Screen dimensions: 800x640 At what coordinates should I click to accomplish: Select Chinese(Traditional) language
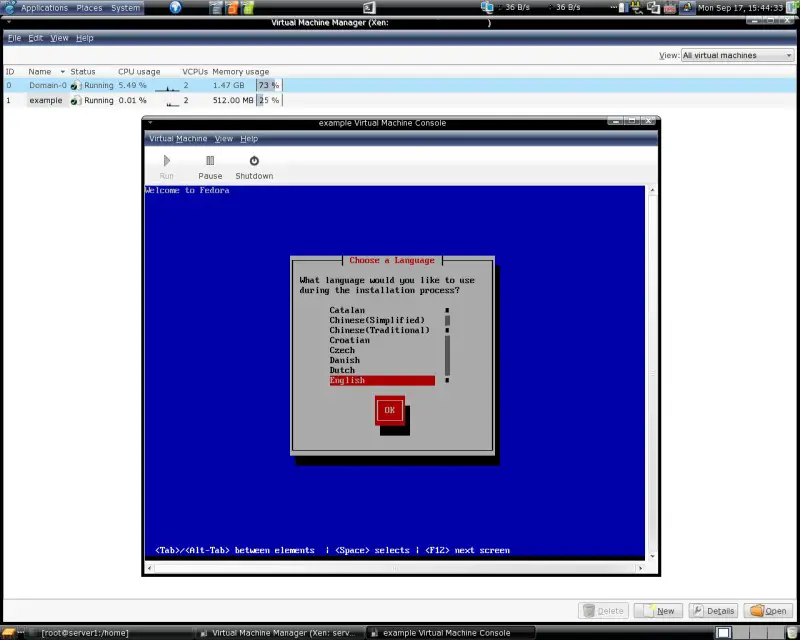pos(380,330)
